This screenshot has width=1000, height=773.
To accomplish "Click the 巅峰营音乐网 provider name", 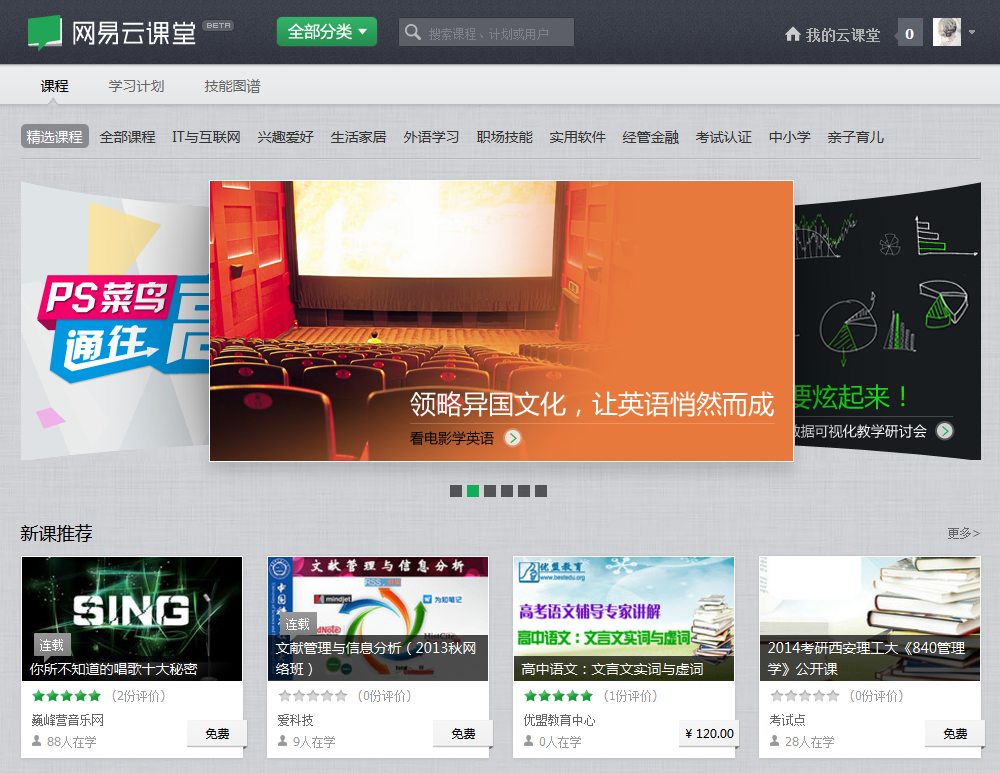I will click(68, 720).
